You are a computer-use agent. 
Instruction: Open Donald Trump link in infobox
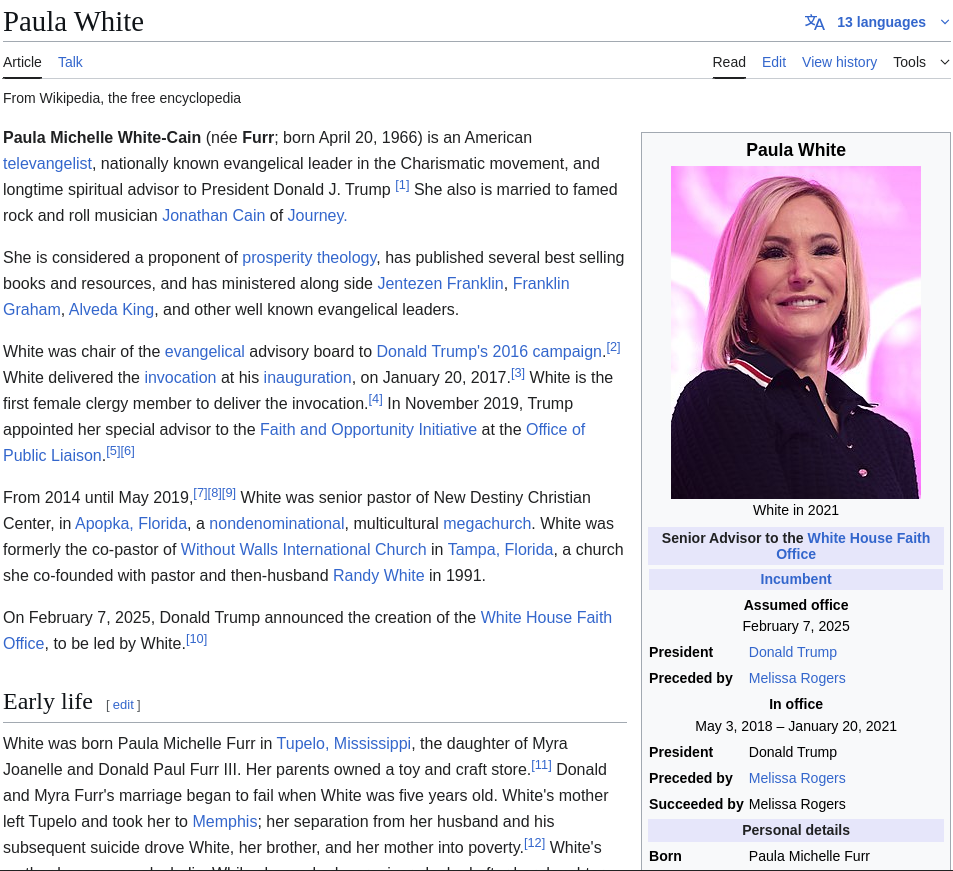tap(793, 652)
